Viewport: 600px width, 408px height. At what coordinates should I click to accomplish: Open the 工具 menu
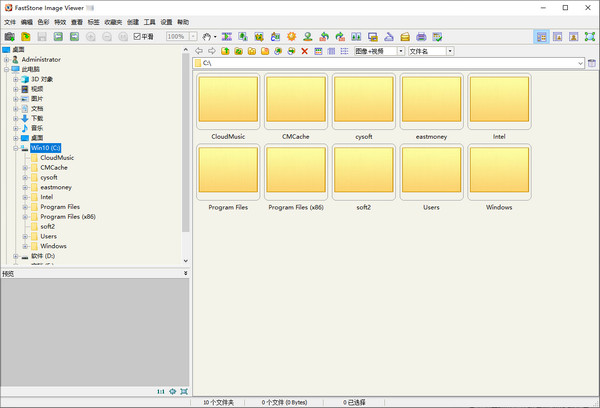(x=149, y=22)
